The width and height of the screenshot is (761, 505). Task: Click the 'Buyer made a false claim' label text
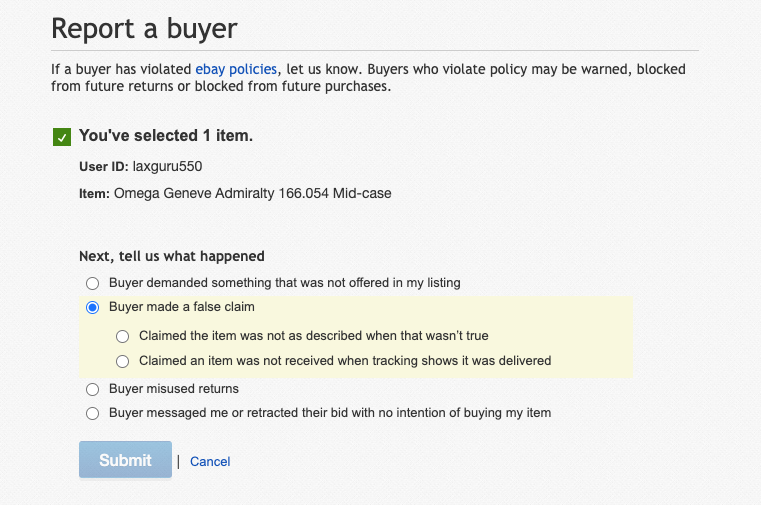coord(182,308)
